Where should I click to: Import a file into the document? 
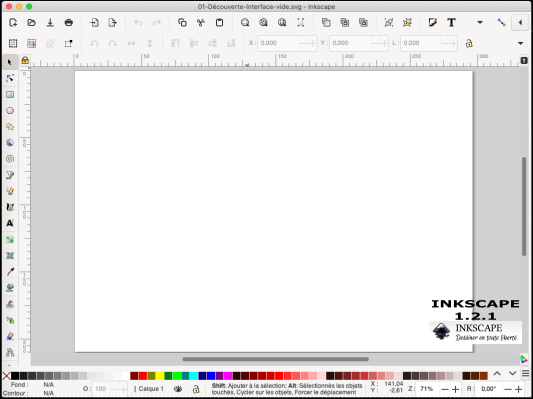(x=94, y=23)
